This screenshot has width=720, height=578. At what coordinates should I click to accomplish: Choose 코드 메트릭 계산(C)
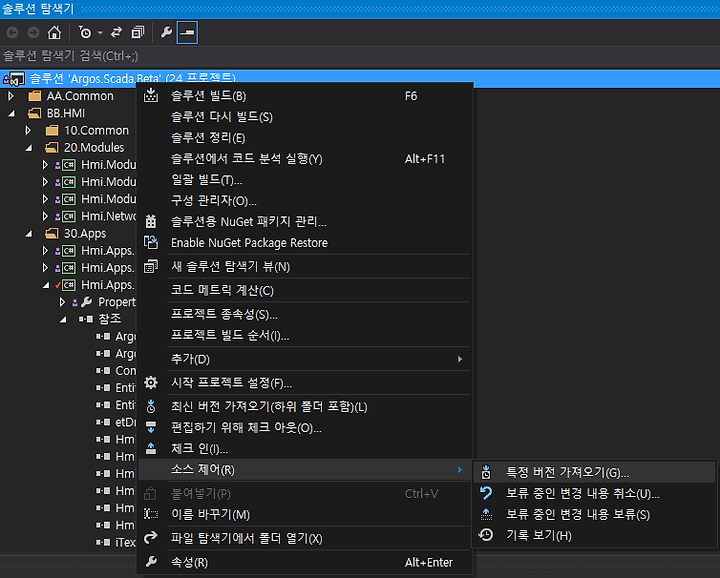pos(306,290)
